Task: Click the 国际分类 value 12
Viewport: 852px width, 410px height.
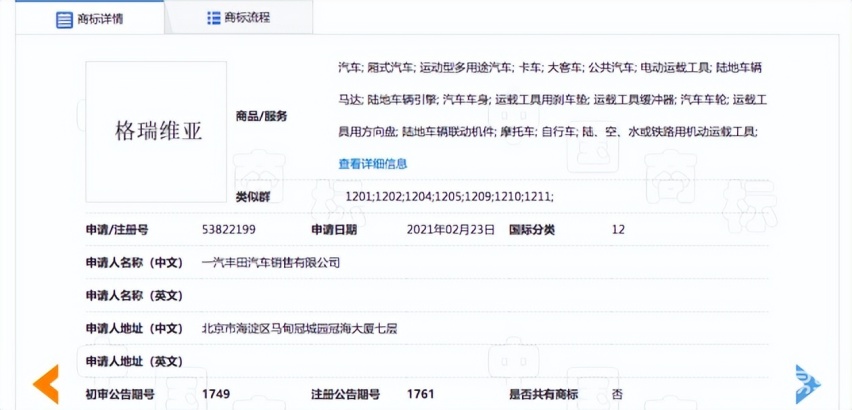Action: 618,230
